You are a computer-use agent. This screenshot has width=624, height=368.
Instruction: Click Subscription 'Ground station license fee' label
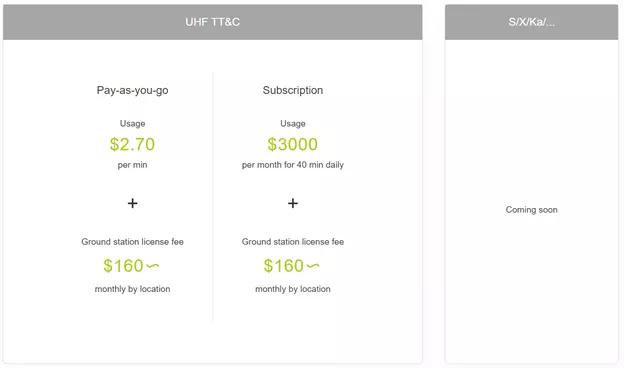(293, 241)
